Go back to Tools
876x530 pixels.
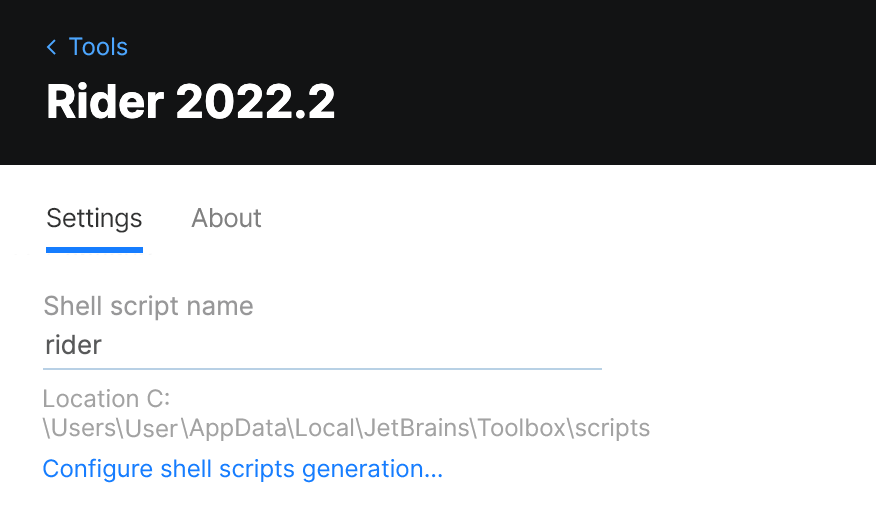(98, 47)
